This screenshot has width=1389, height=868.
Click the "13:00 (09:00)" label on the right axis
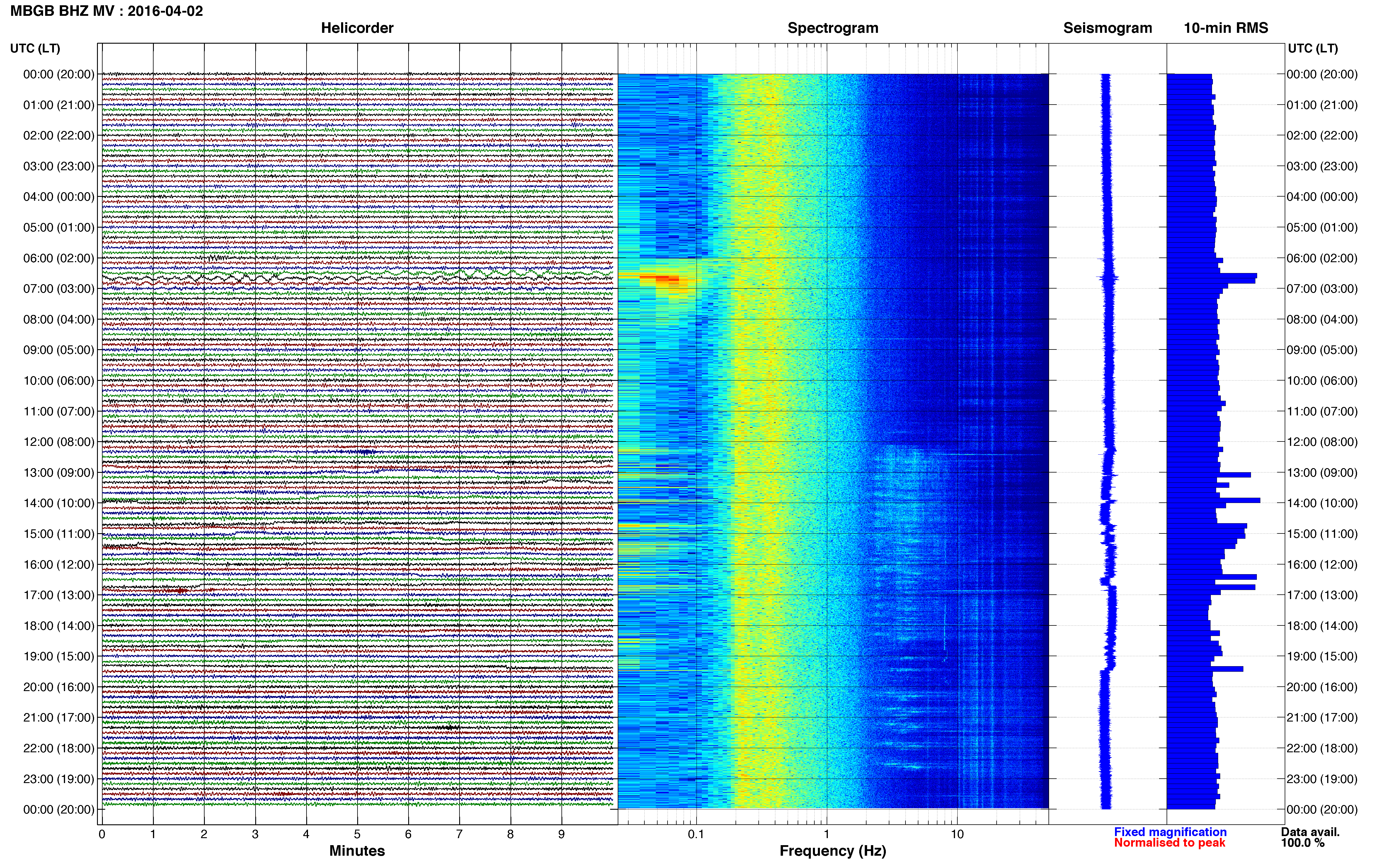coord(1322,473)
